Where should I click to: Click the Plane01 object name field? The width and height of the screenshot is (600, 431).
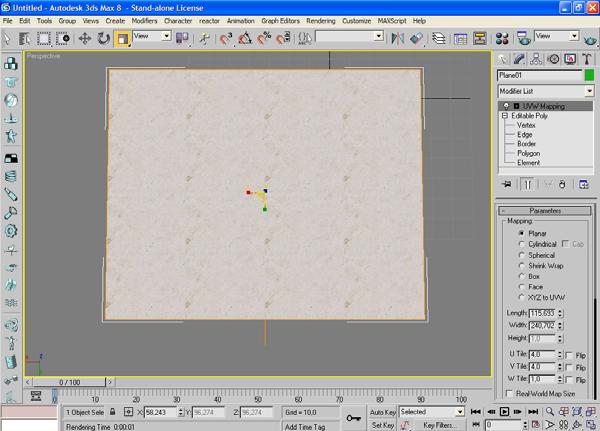pos(540,75)
